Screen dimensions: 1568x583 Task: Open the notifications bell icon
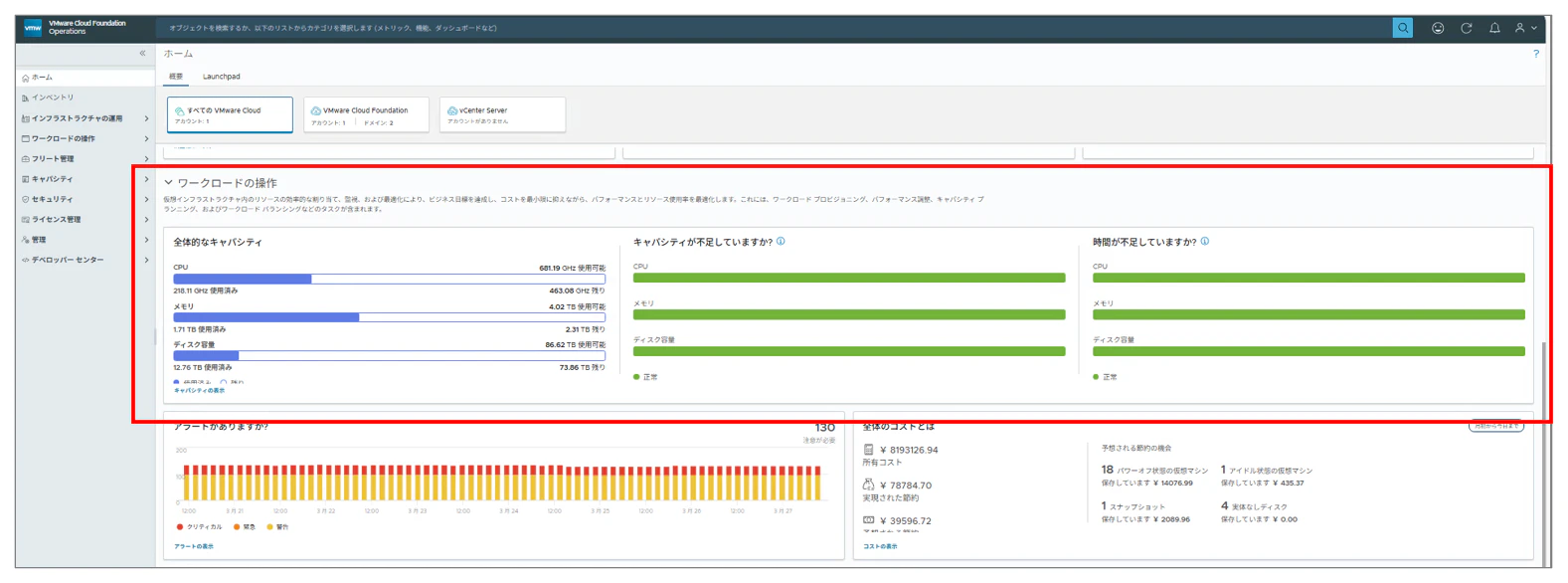pos(1494,28)
